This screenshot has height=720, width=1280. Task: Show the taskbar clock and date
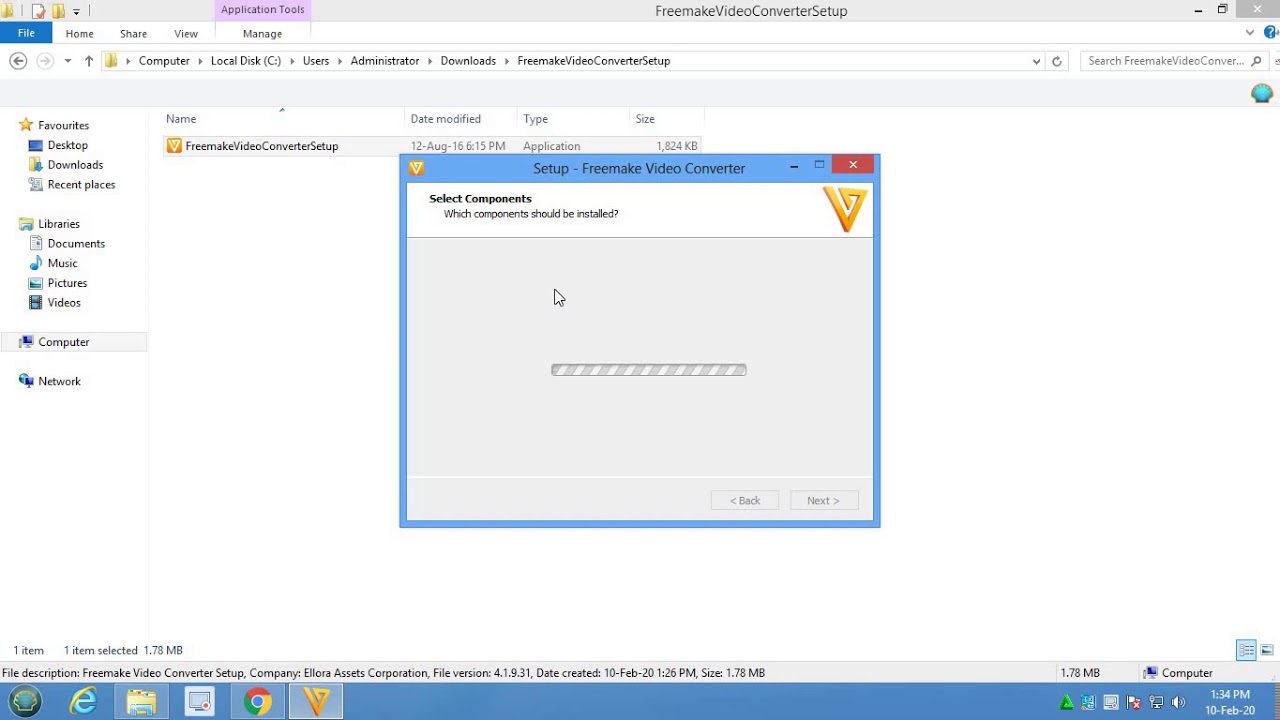pyautogui.click(x=1230, y=702)
